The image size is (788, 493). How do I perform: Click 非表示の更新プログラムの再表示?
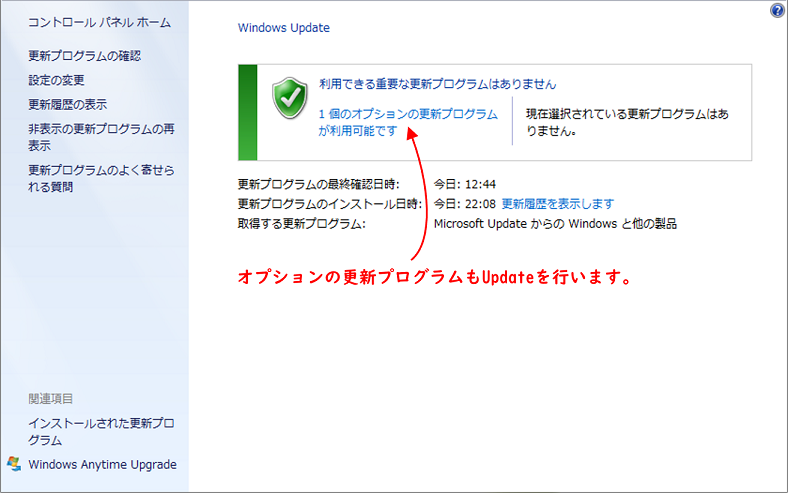pyautogui.click(x=101, y=137)
